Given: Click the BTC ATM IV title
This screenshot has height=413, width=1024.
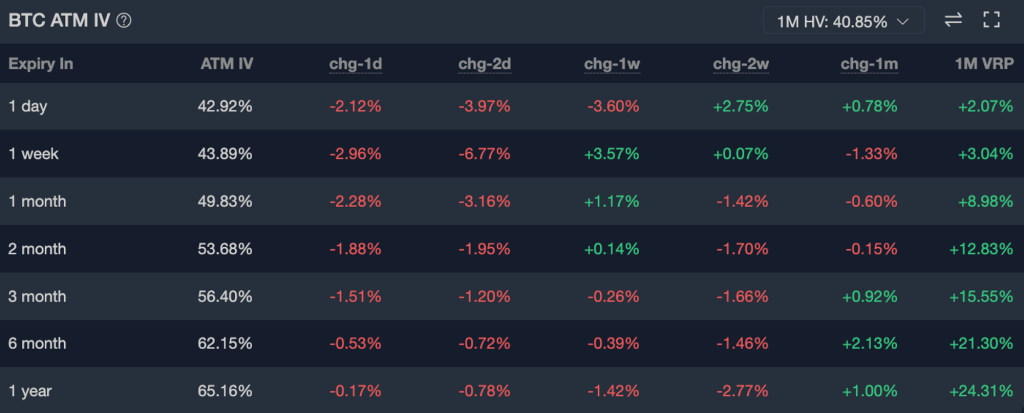Looking at the screenshot, I should [59, 20].
